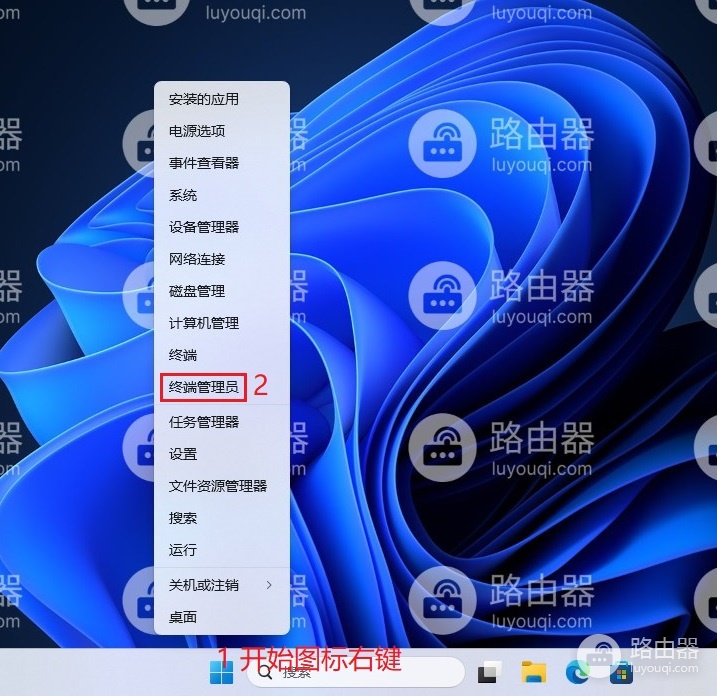Show 桌面 via menu entry
Viewport: 717px width, 696px height.
(x=222, y=617)
